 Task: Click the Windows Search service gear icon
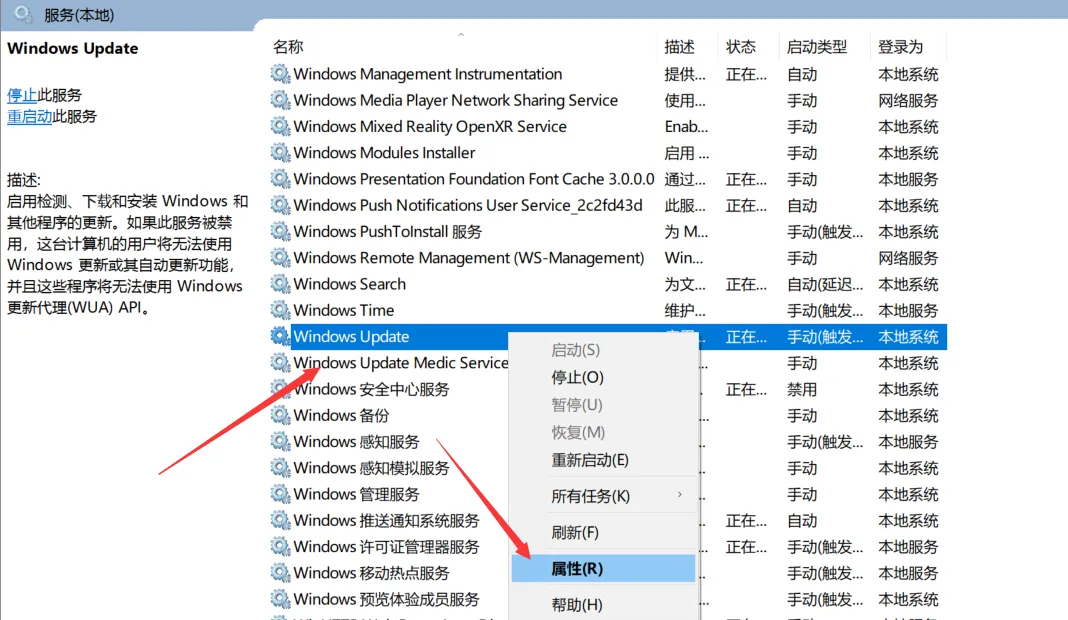281,284
